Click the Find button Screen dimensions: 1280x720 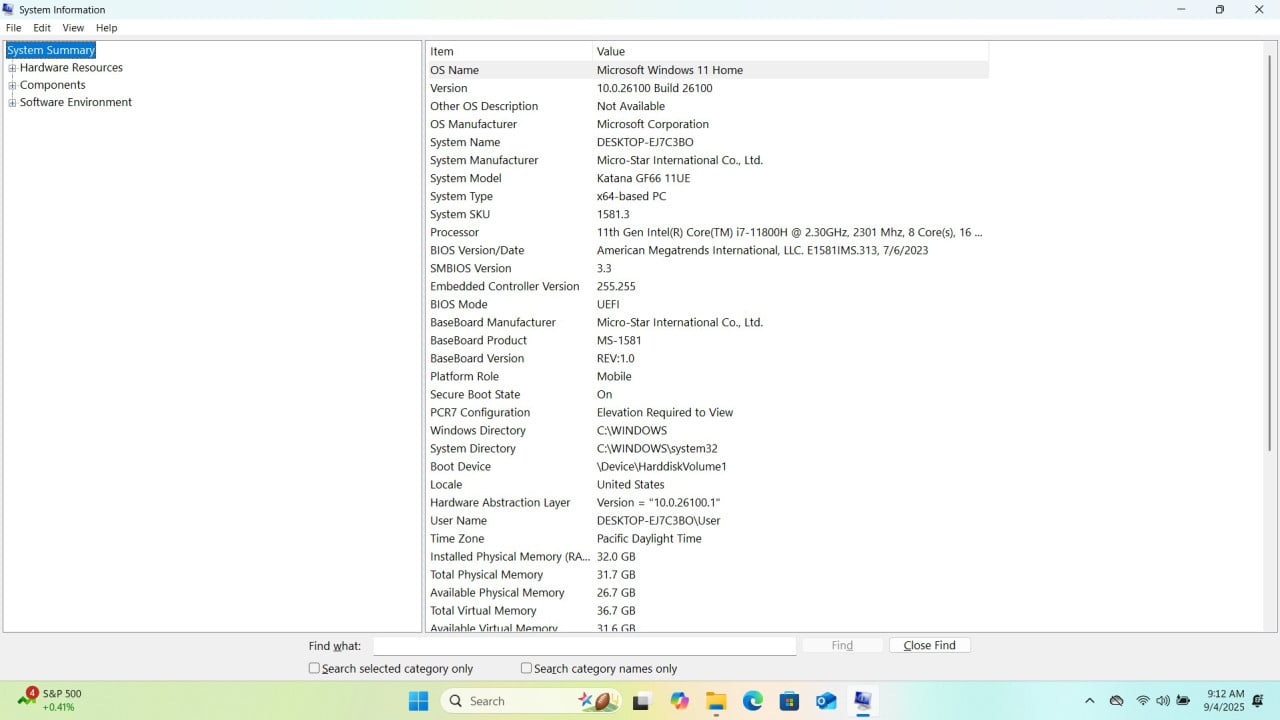(x=842, y=645)
